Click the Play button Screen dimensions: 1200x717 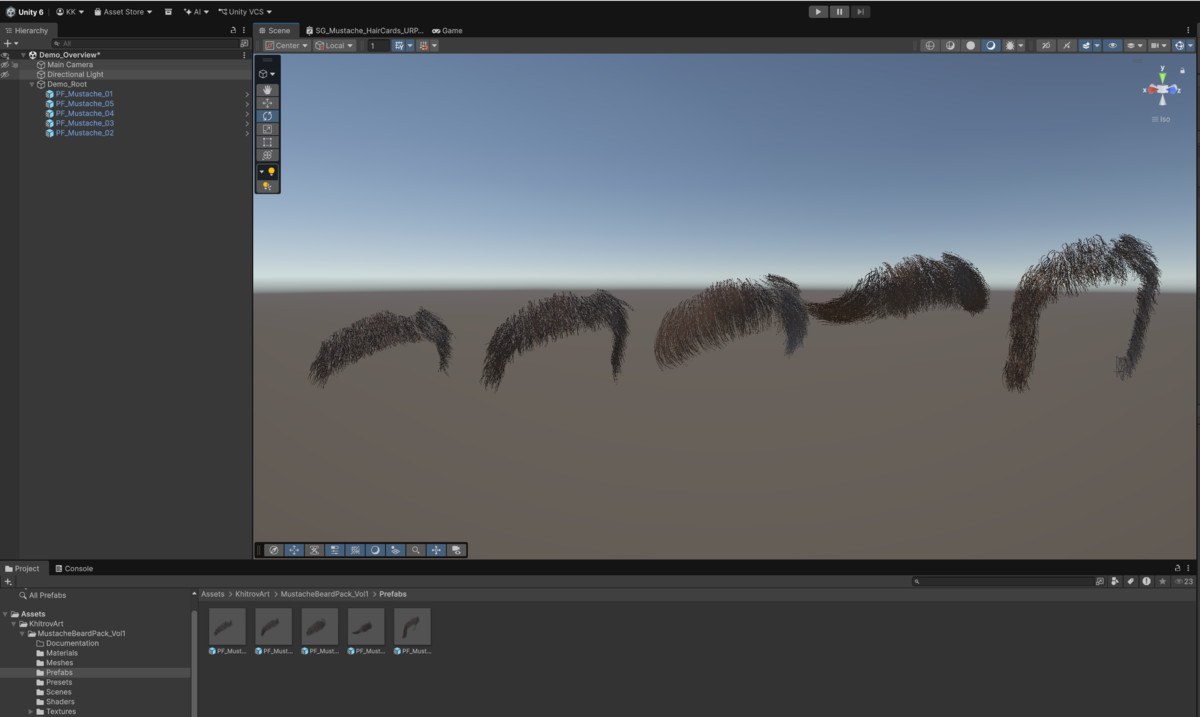pyautogui.click(x=818, y=12)
